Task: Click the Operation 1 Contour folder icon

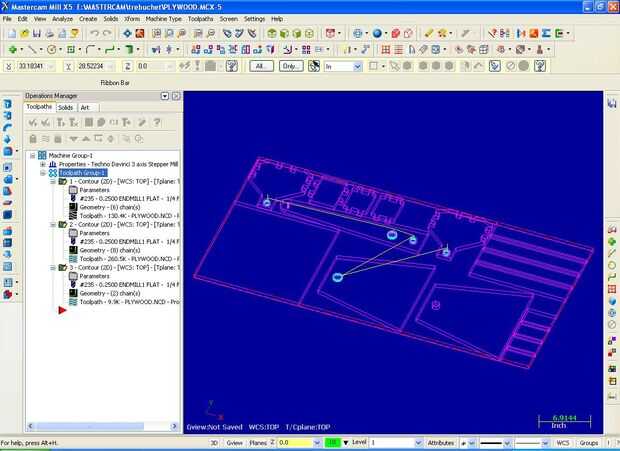Action: tap(62, 181)
